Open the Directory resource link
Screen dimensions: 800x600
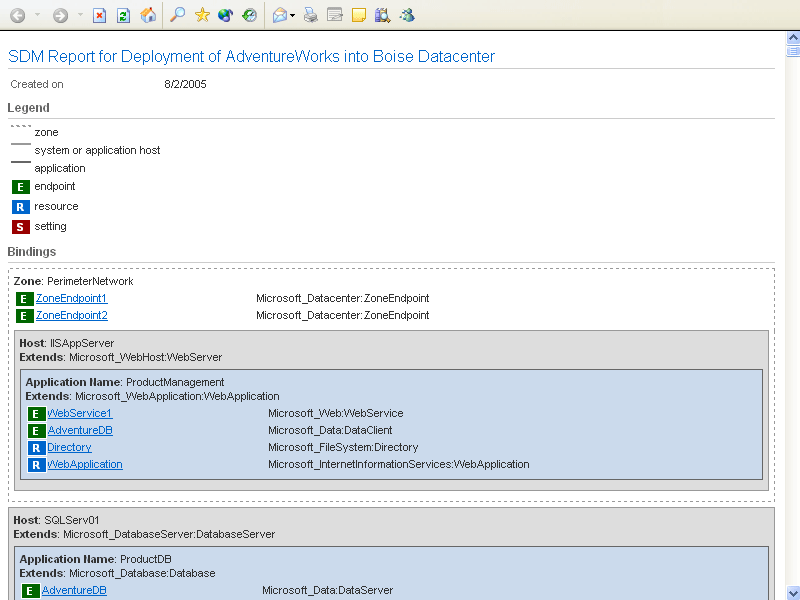(69, 447)
